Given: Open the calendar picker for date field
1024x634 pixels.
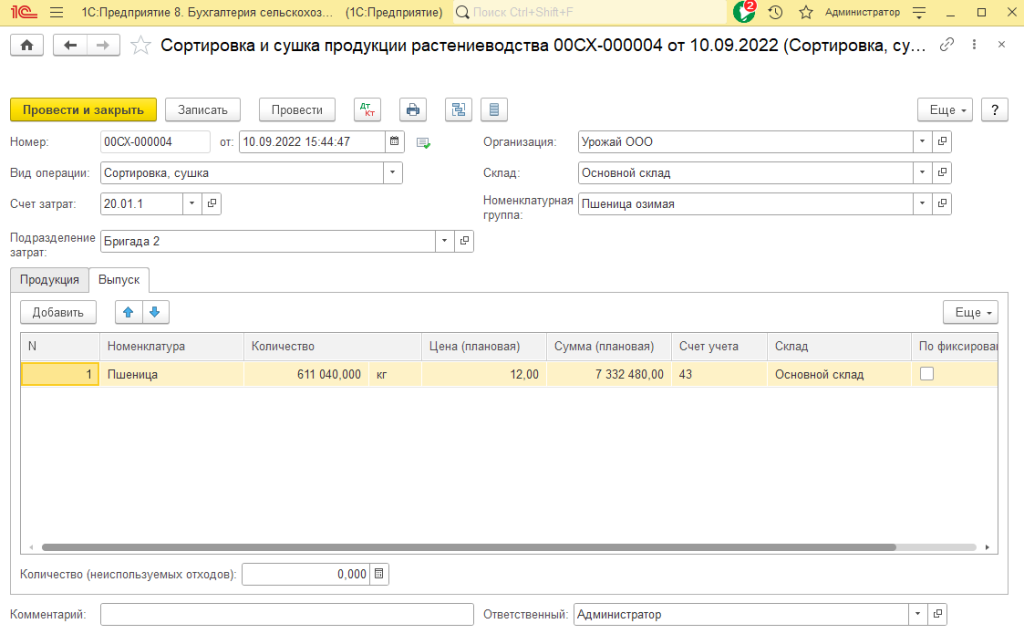Looking at the screenshot, I should pyautogui.click(x=394, y=142).
